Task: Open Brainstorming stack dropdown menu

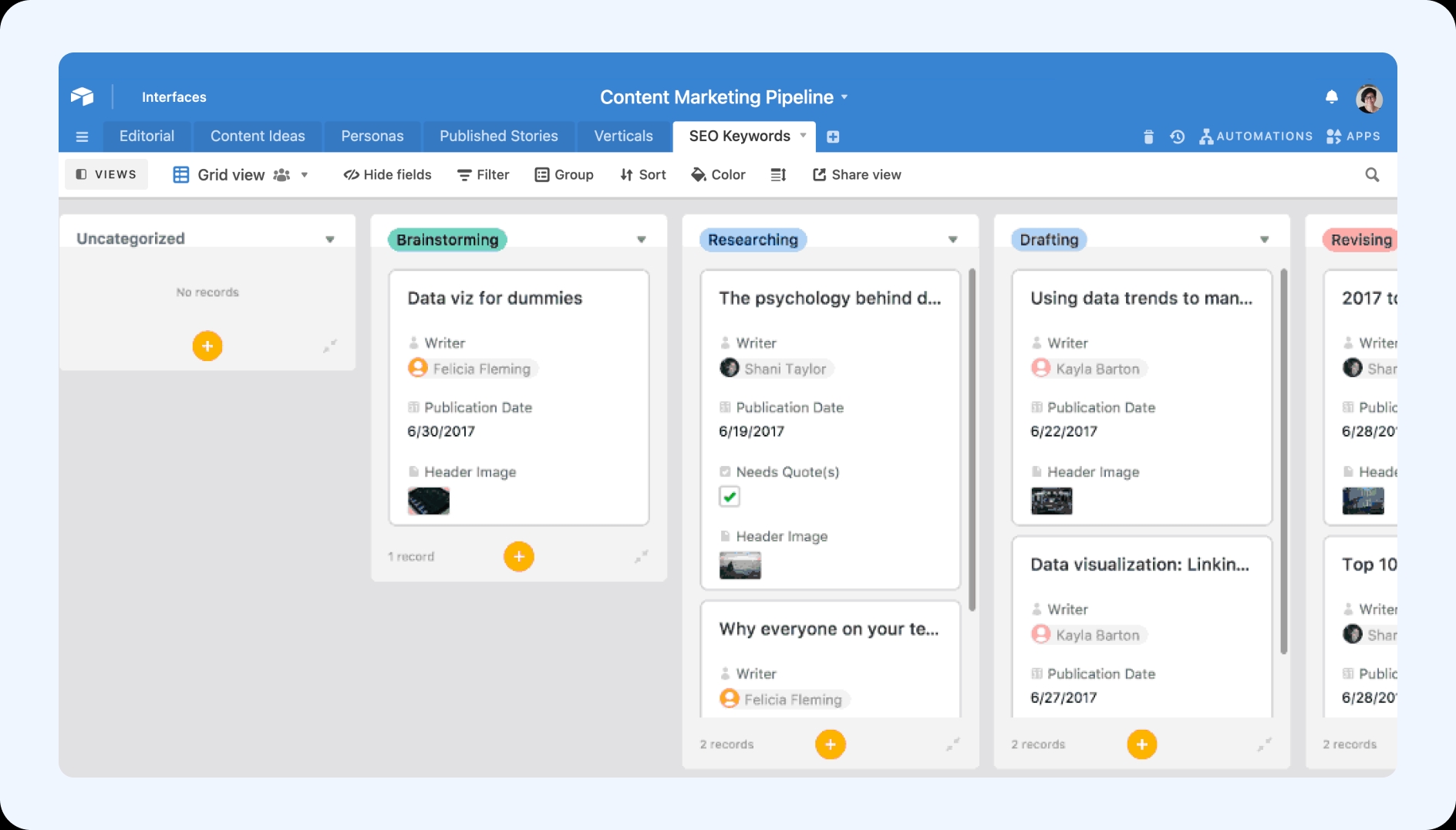Action: 642,239
